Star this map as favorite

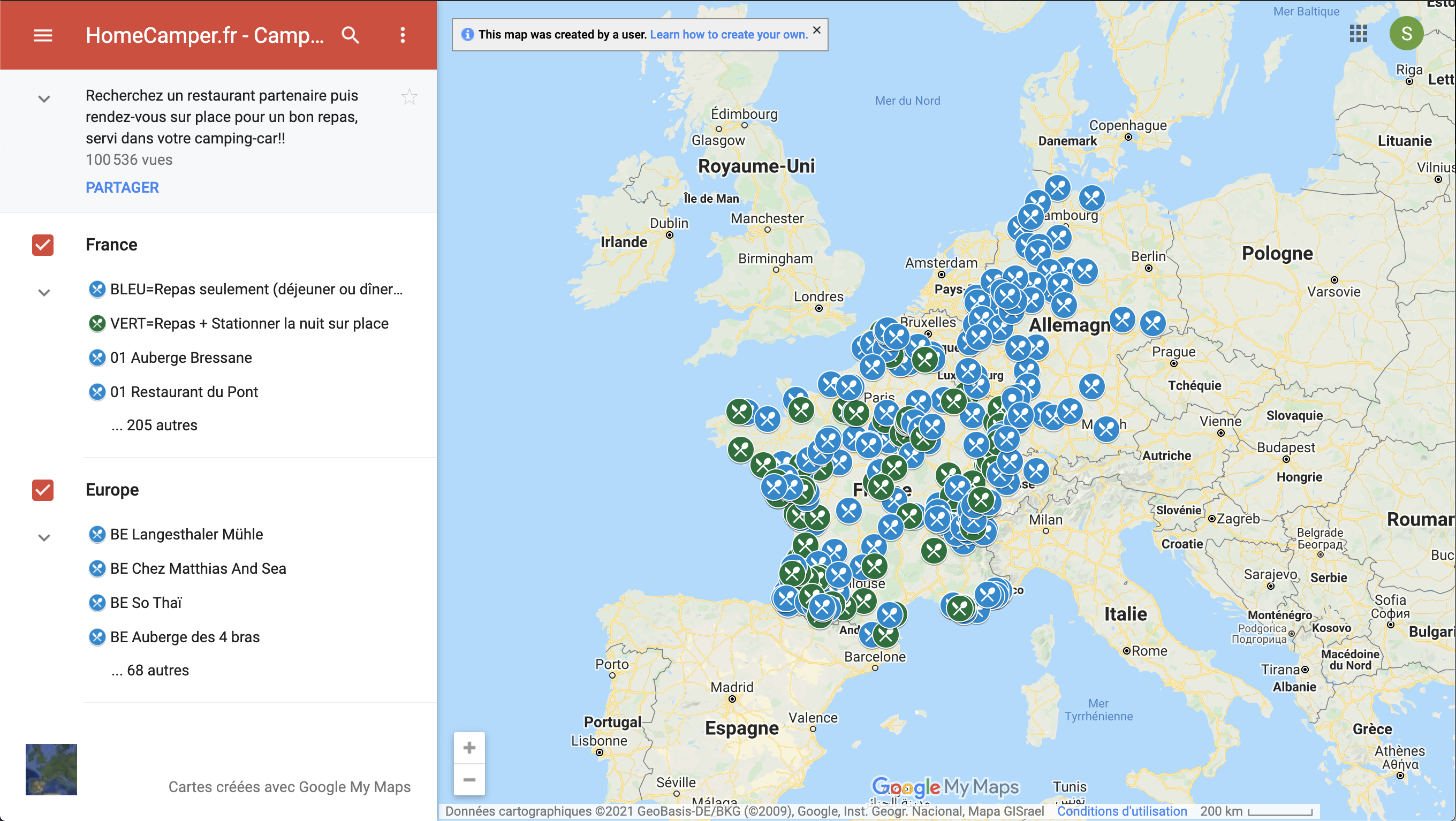pyautogui.click(x=409, y=97)
